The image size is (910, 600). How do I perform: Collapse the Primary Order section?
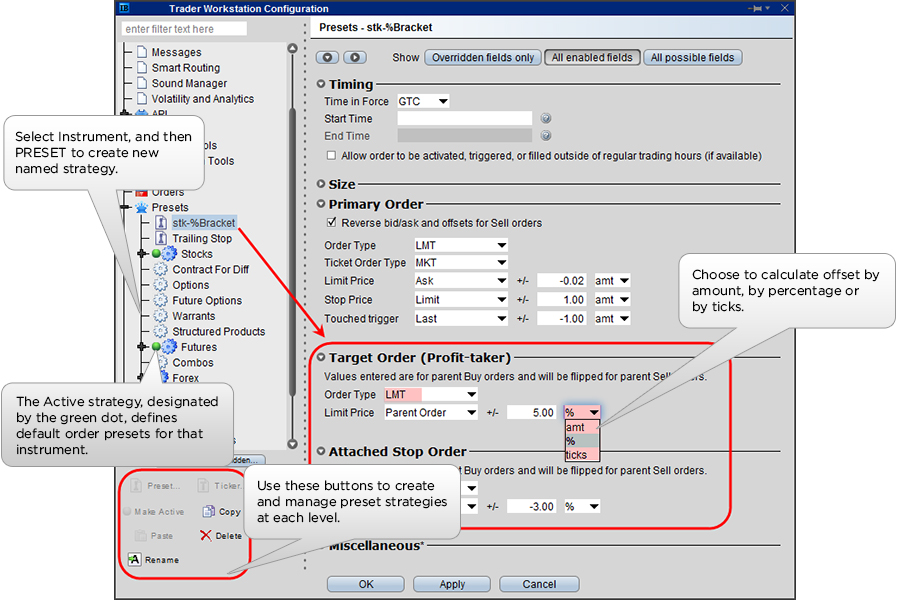[321, 204]
